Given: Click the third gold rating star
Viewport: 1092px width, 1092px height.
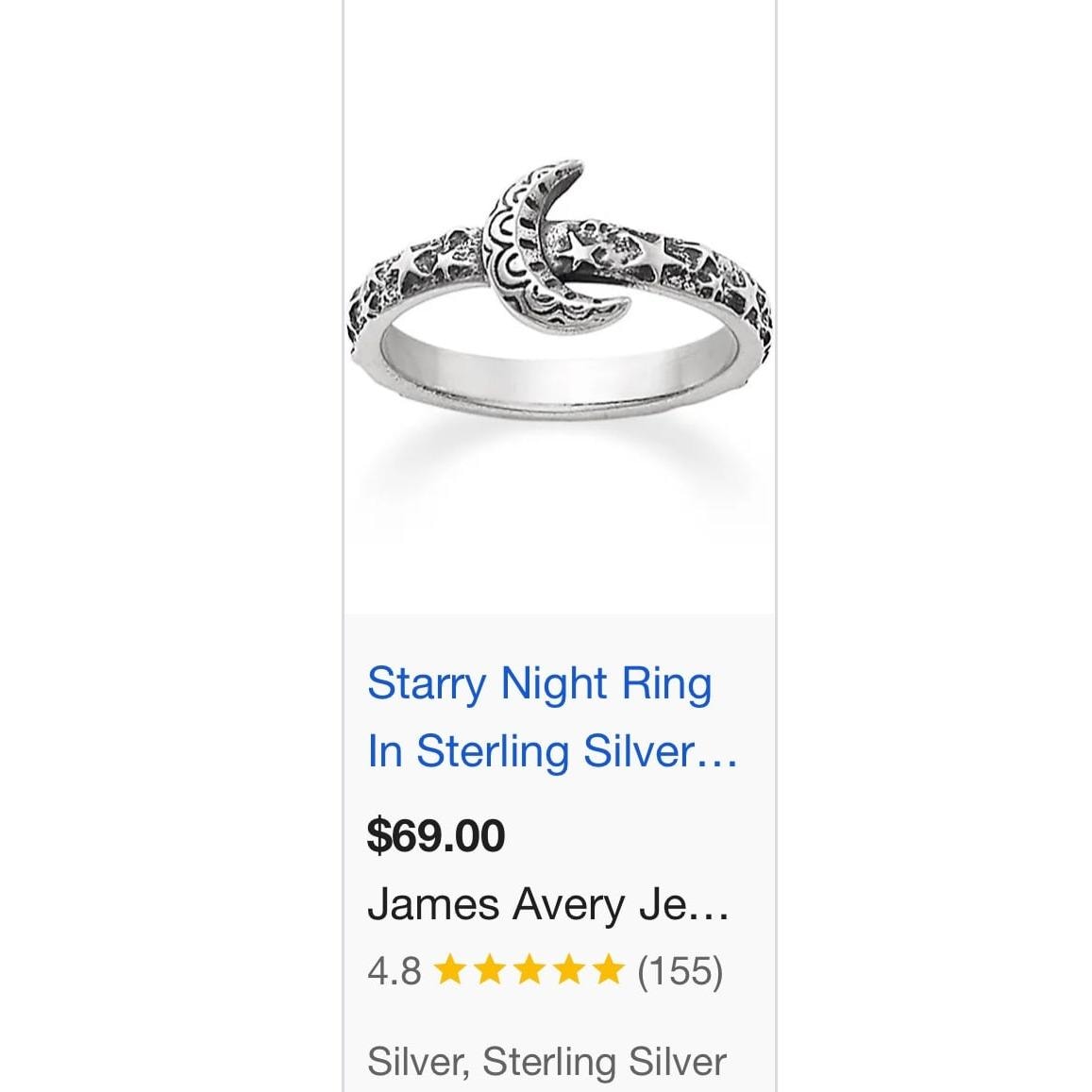Looking at the screenshot, I should pos(530,969).
